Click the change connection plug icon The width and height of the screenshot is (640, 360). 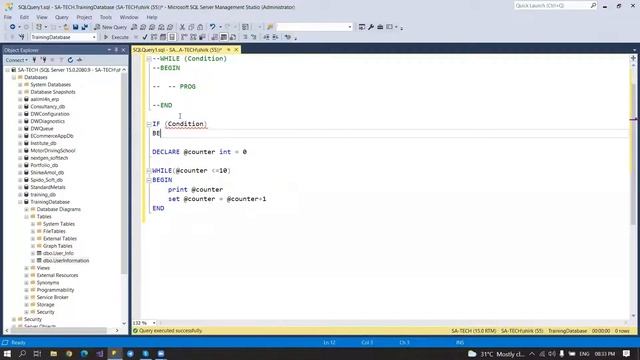[22, 37]
